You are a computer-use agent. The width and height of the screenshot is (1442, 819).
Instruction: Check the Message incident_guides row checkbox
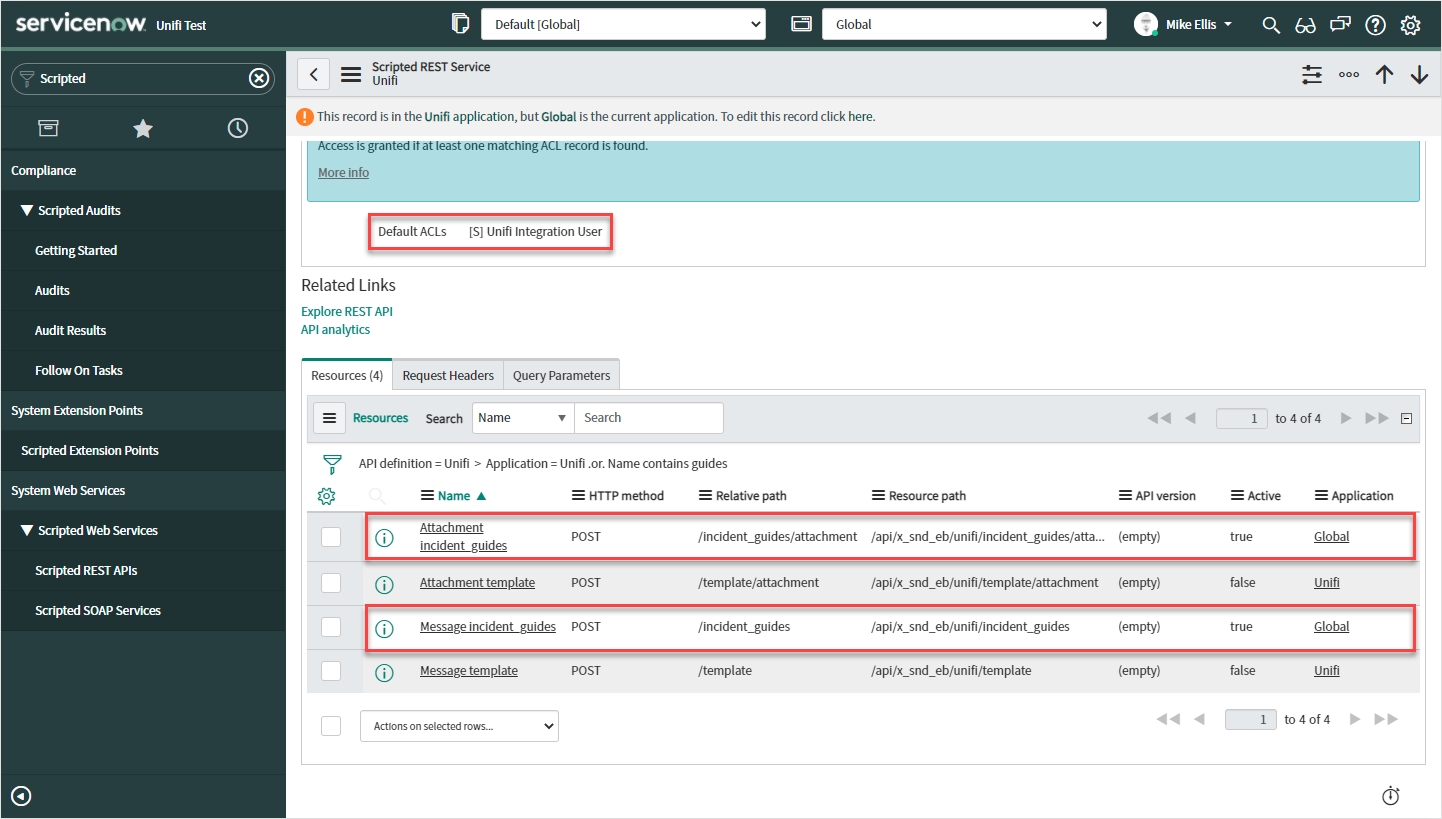coord(331,627)
